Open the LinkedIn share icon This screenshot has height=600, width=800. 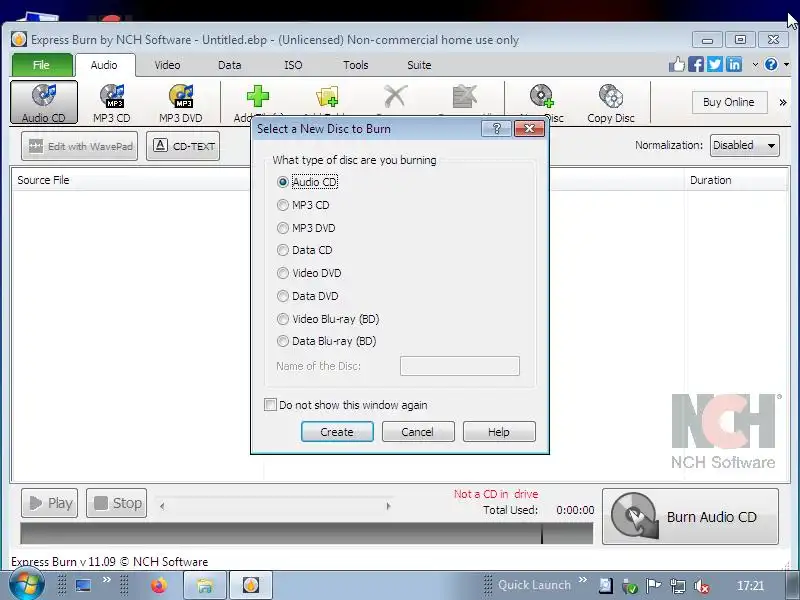coord(734,64)
